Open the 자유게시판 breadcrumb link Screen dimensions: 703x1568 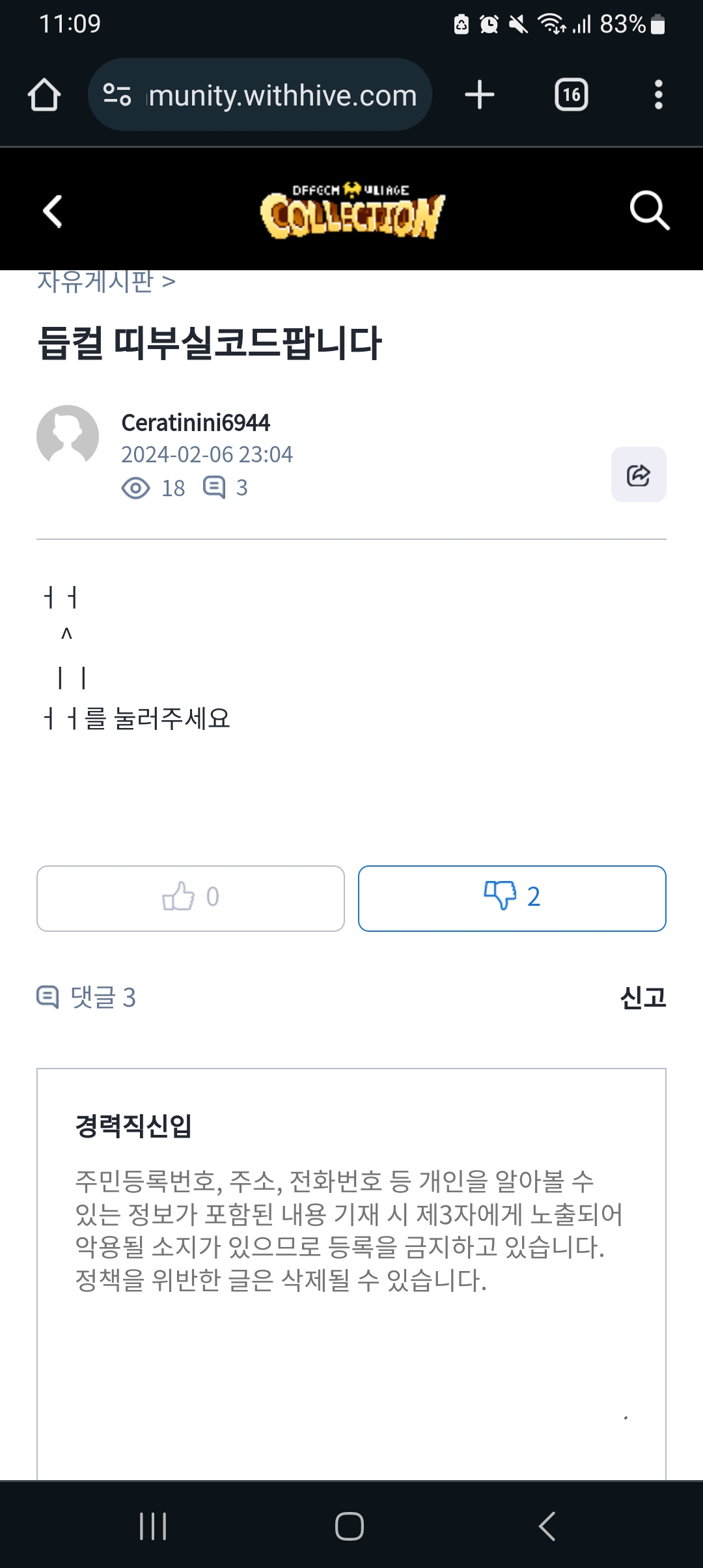(x=96, y=282)
